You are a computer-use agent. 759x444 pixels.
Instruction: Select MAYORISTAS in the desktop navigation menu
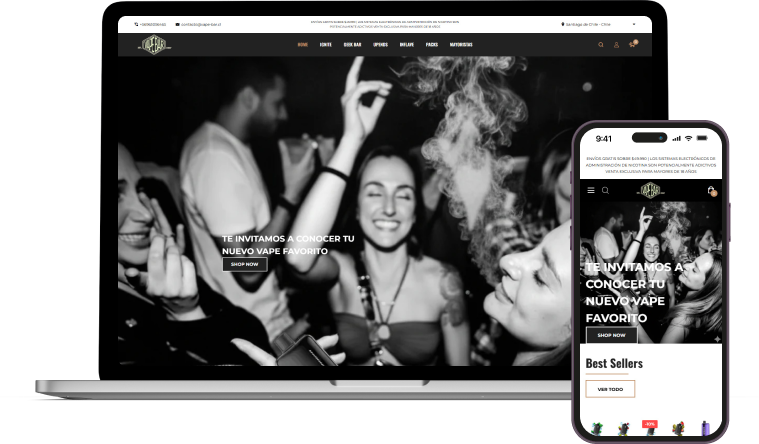pyautogui.click(x=461, y=45)
